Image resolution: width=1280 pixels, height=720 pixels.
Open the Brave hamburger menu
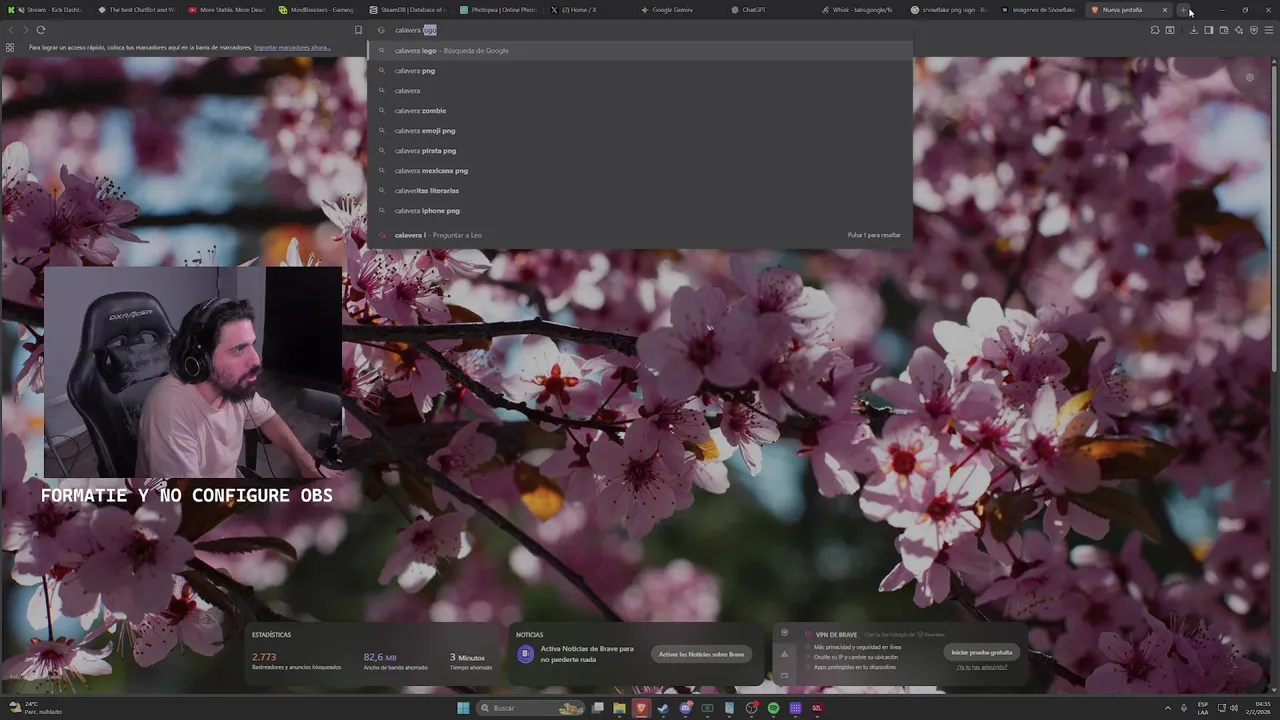(1269, 30)
